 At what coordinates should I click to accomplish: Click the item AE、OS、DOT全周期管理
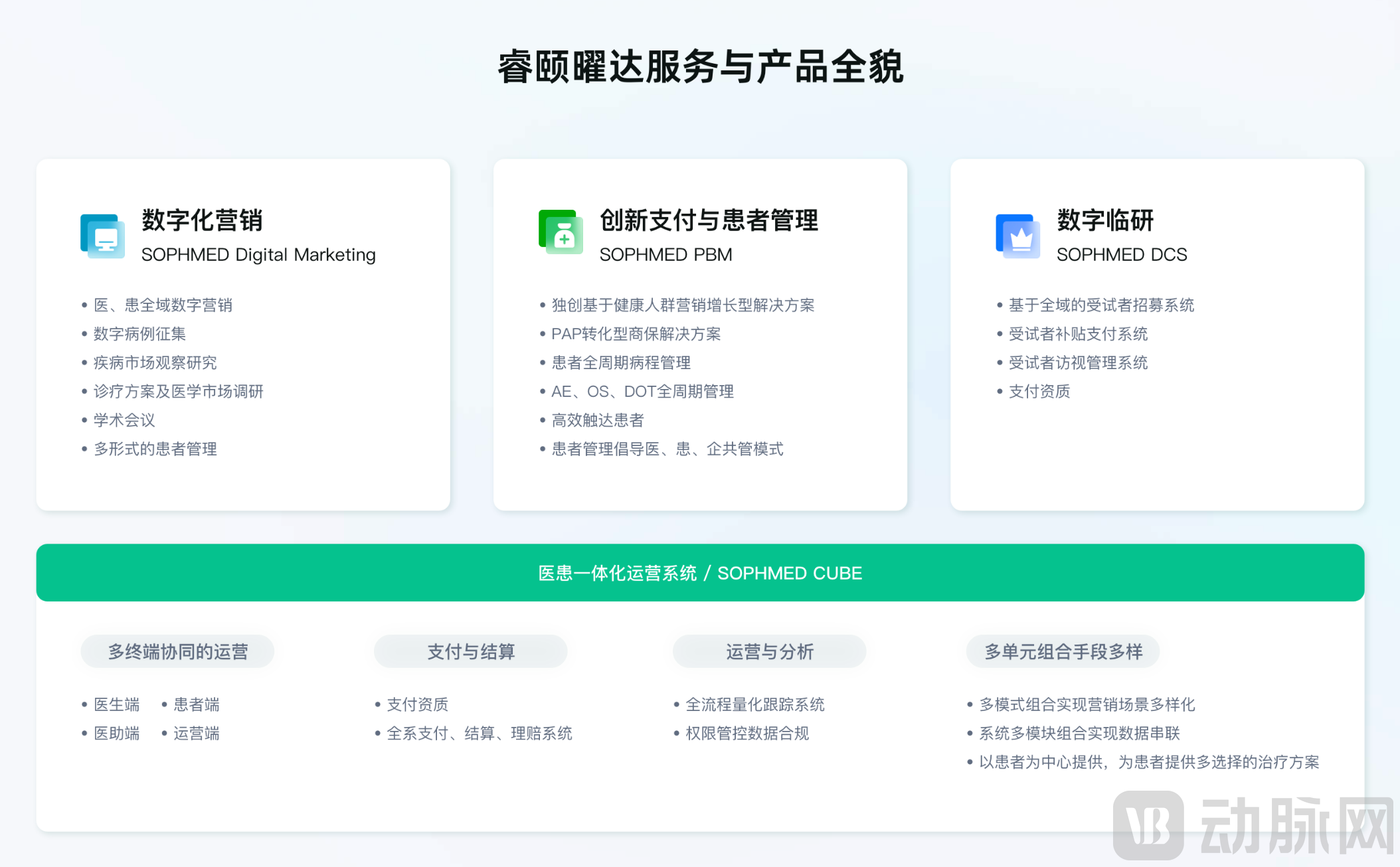(642, 392)
